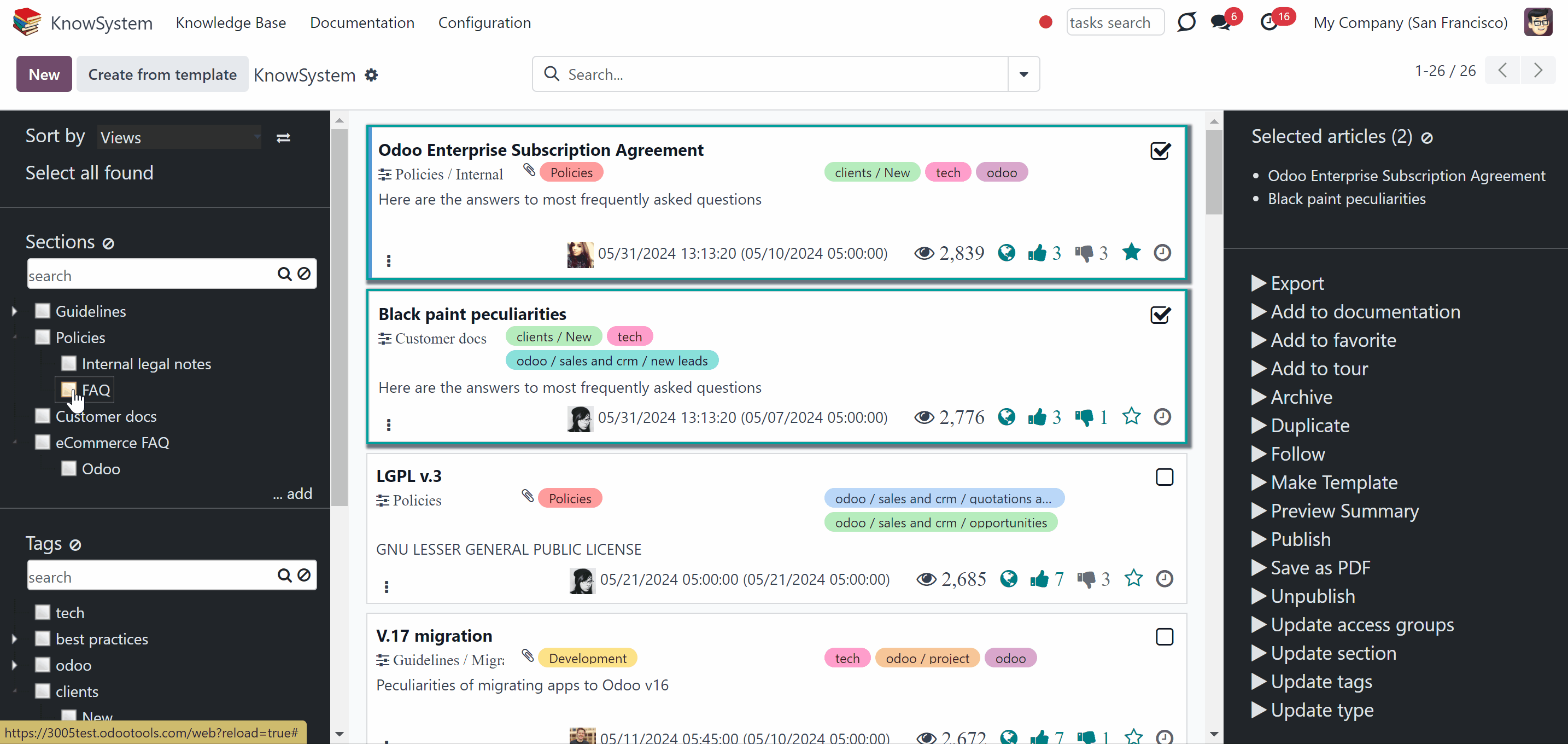The width and height of the screenshot is (1568, 744).
Task: Unfavorite the Odoo Enterprise article via filled star
Action: (x=1132, y=252)
